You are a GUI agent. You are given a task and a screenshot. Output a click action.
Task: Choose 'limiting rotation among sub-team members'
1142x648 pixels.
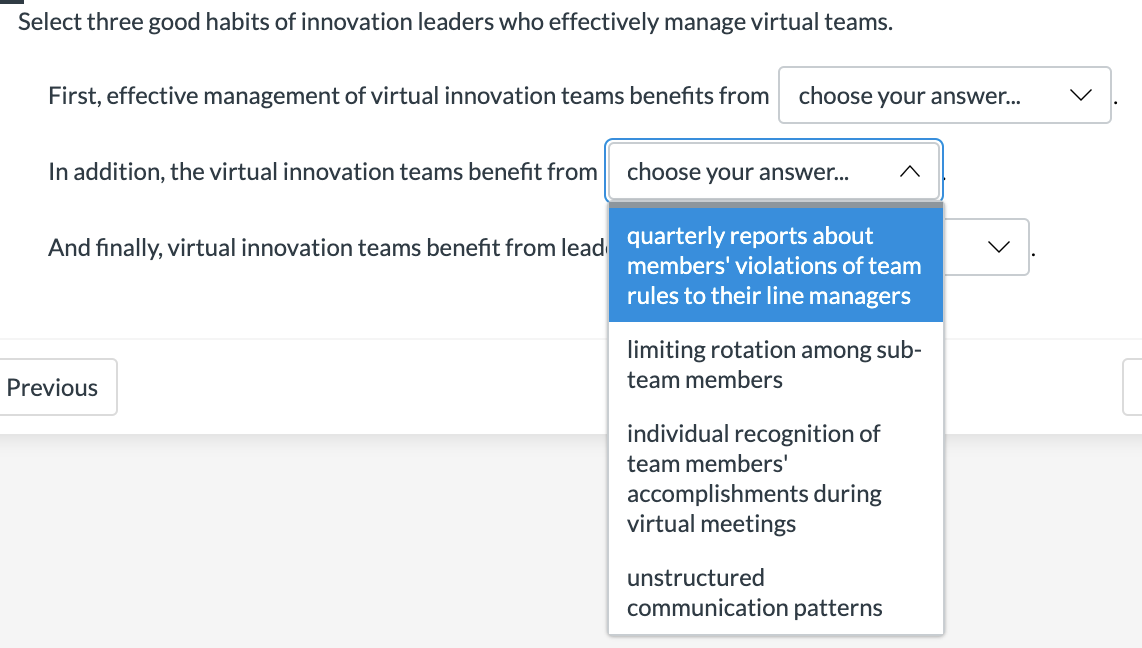coord(774,364)
